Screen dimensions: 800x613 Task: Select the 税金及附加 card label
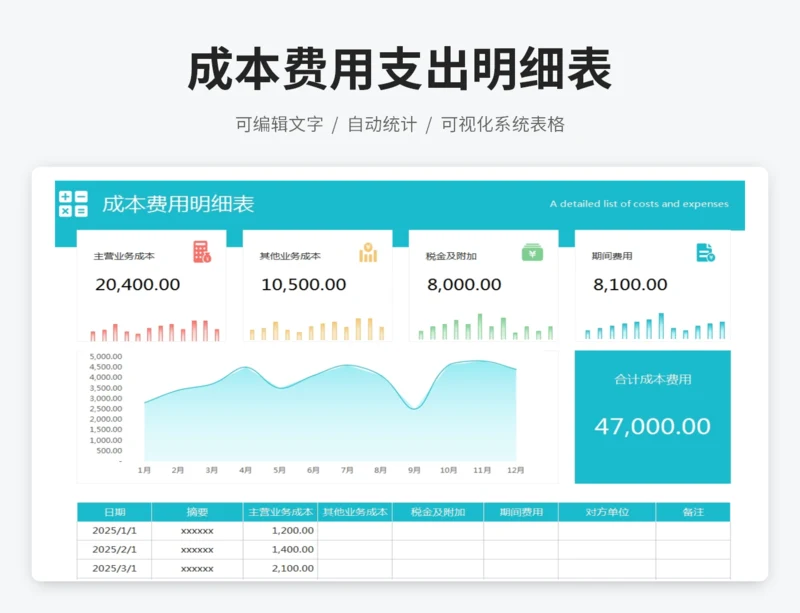point(451,256)
